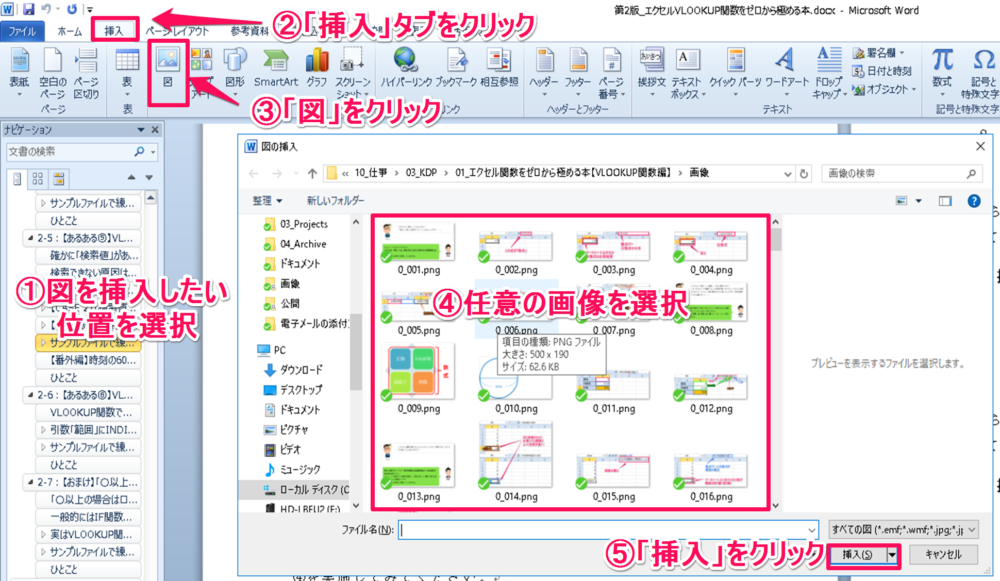
Task: Collapse the 2-6 heading in navigation pane
Action: click(30, 393)
